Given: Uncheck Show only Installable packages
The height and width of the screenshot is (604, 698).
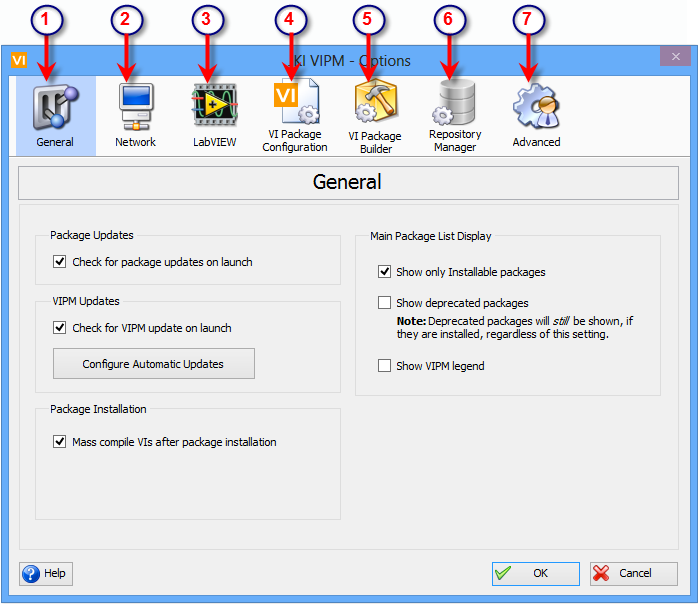Looking at the screenshot, I should pyautogui.click(x=385, y=272).
